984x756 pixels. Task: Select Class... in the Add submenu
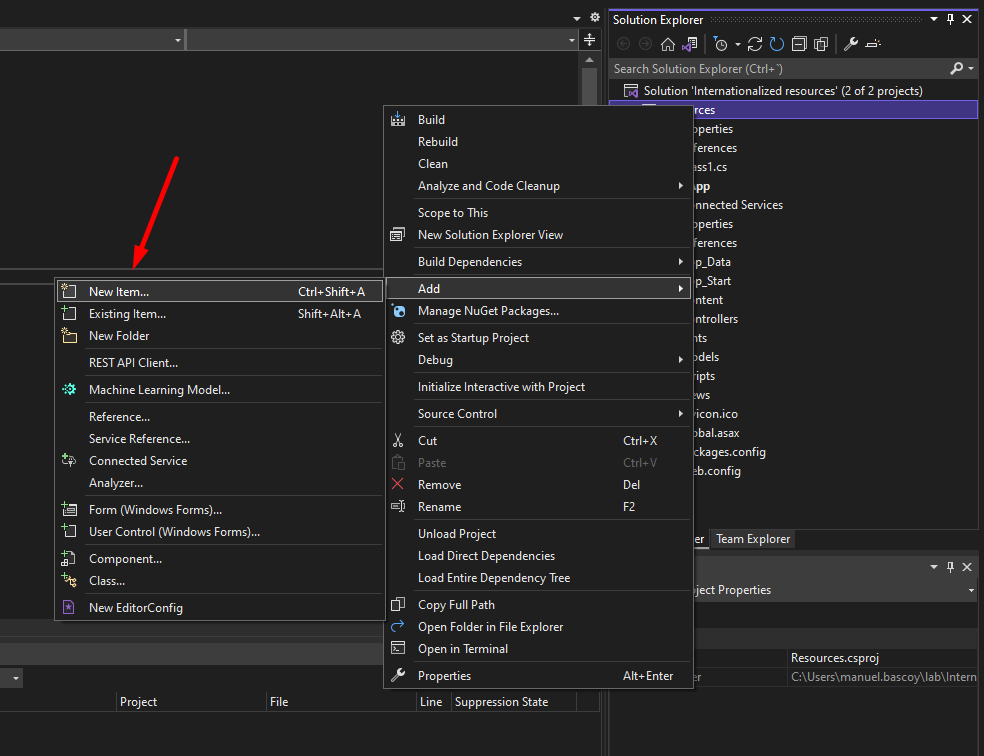click(107, 581)
